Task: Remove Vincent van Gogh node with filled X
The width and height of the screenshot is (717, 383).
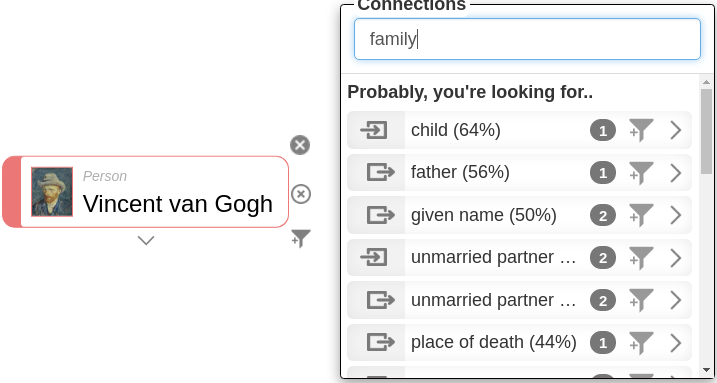Action: [300, 145]
